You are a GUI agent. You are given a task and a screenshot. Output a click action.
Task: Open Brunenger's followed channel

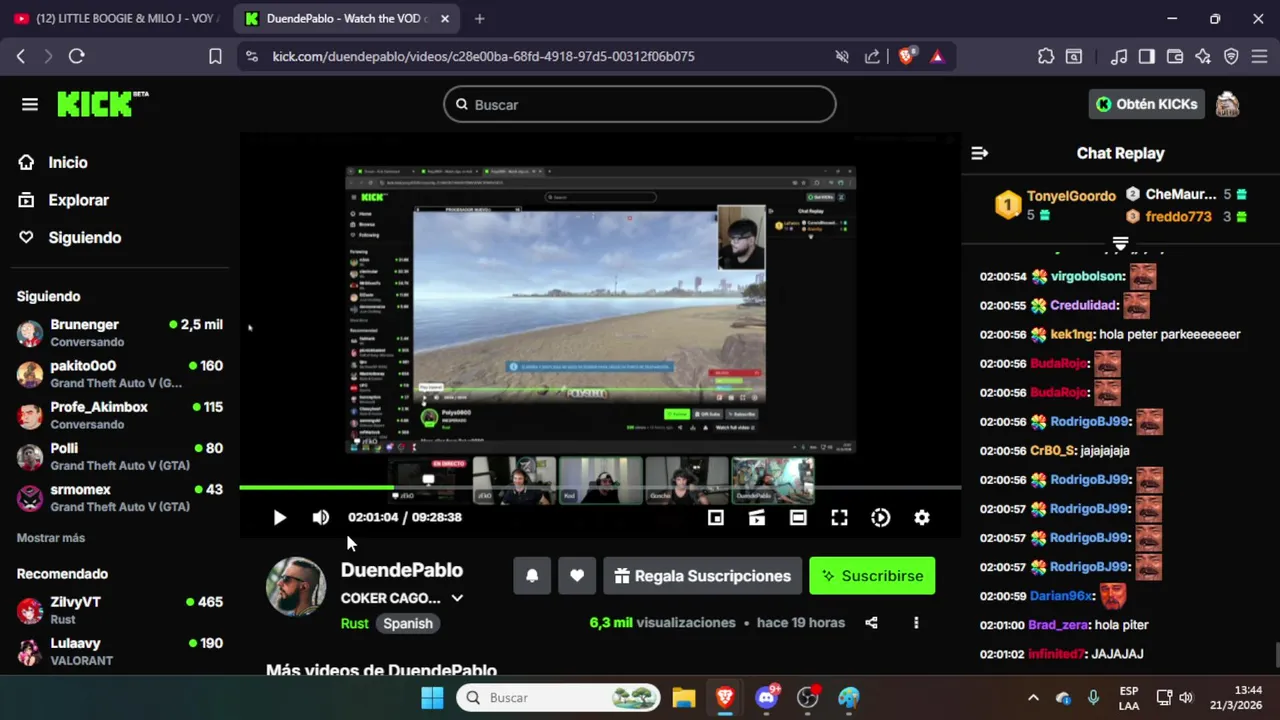pyautogui.click(x=120, y=333)
